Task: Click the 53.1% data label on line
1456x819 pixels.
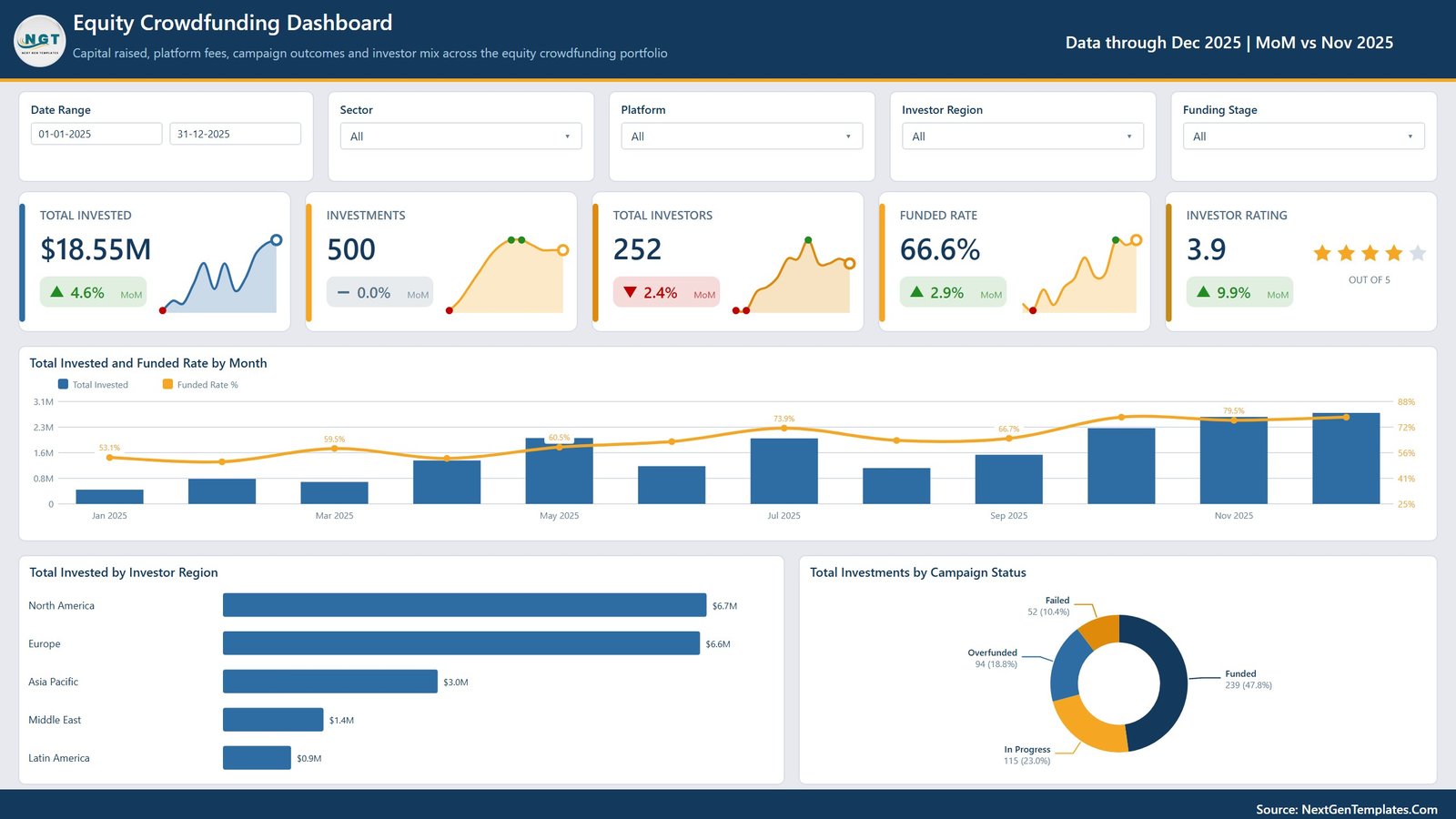Action: click(109, 448)
